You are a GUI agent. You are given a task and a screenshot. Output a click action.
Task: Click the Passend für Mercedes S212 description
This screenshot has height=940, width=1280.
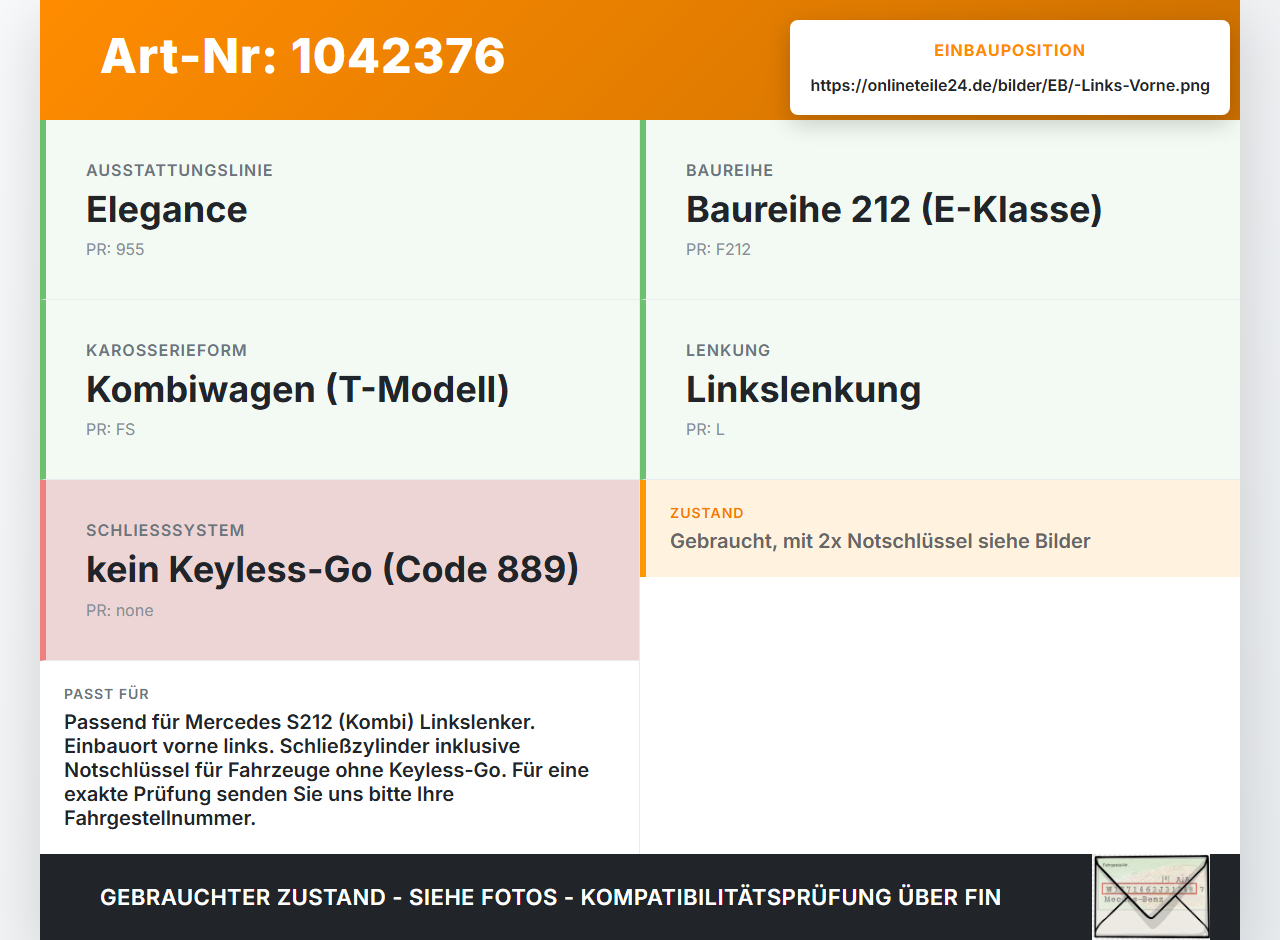[x=328, y=770]
